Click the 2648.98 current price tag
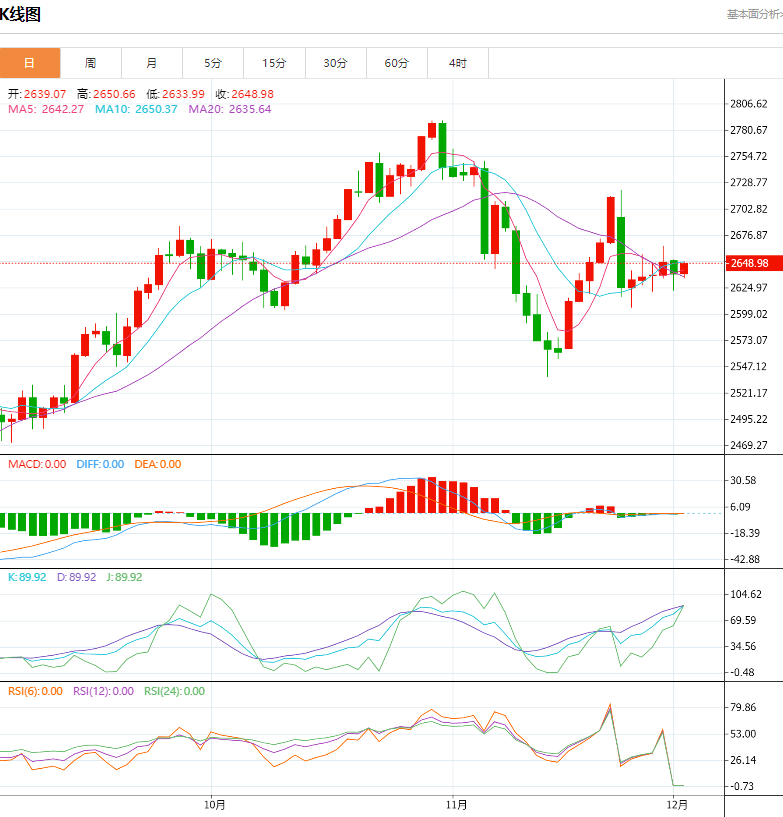Viewport: 783px width, 817px height. coord(749,263)
